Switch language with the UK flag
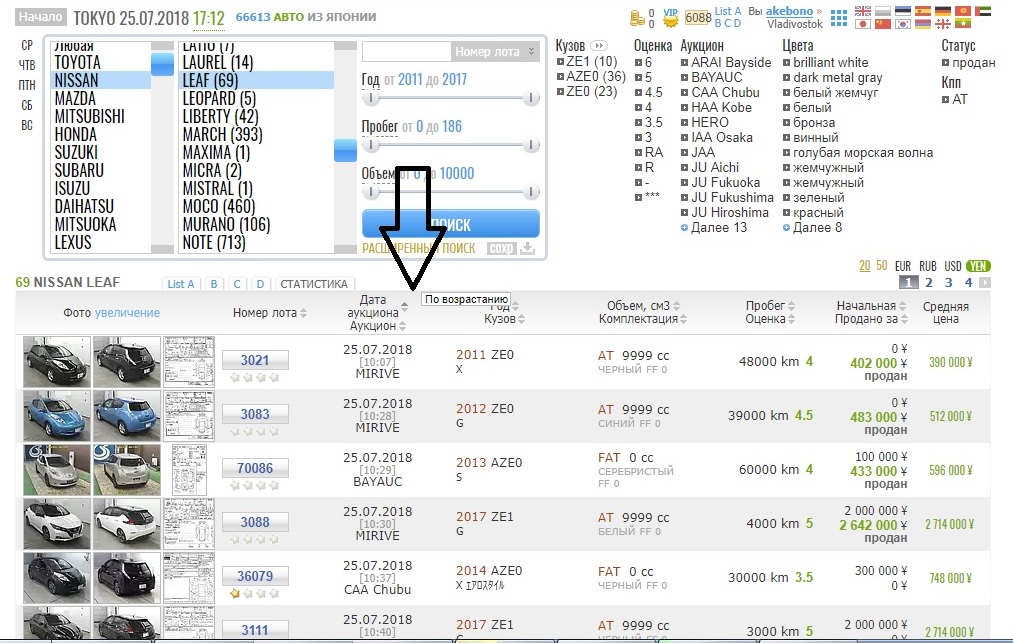The height and width of the screenshot is (643, 1013). (x=862, y=11)
